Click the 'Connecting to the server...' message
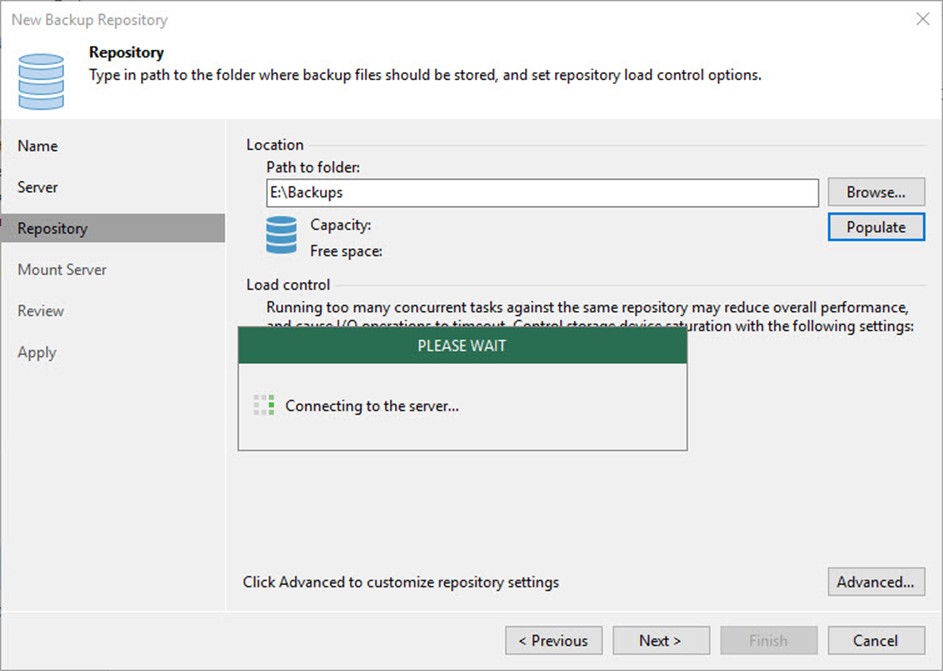The width and height of the screenshot is (943, 671). coord(372,406)
